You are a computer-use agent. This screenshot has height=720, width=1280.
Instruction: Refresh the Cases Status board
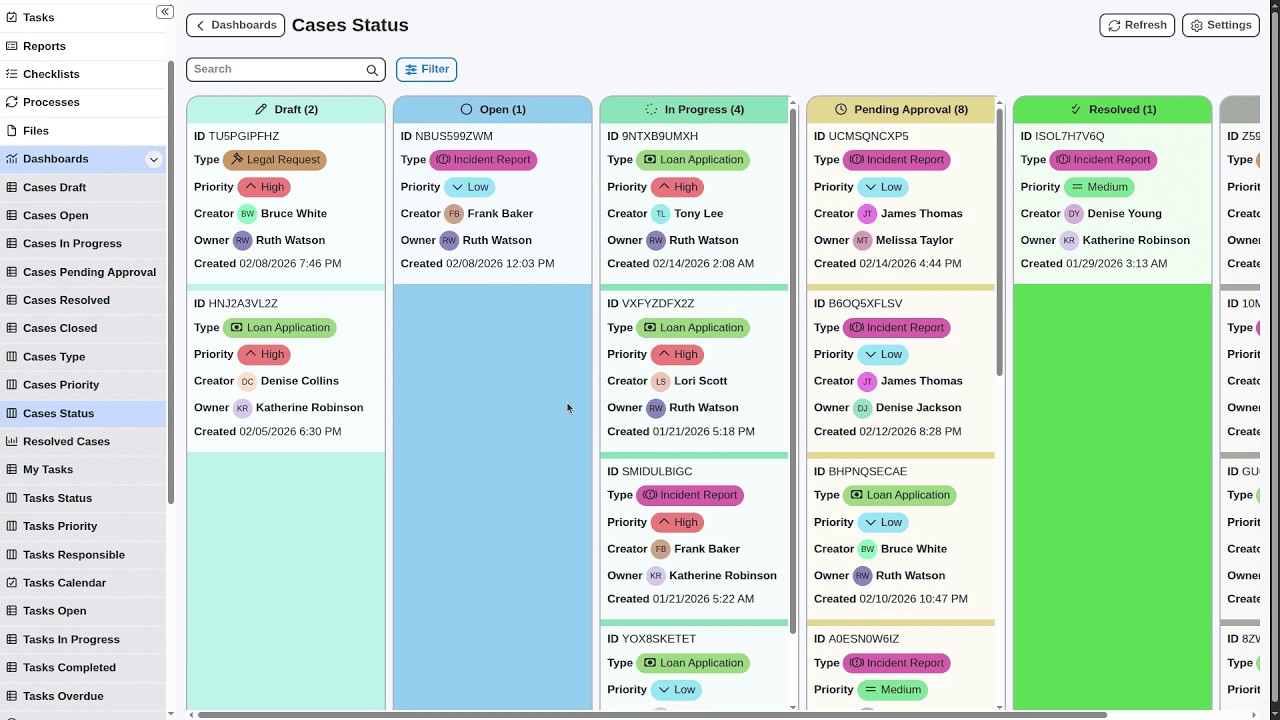coord(1137,25)
